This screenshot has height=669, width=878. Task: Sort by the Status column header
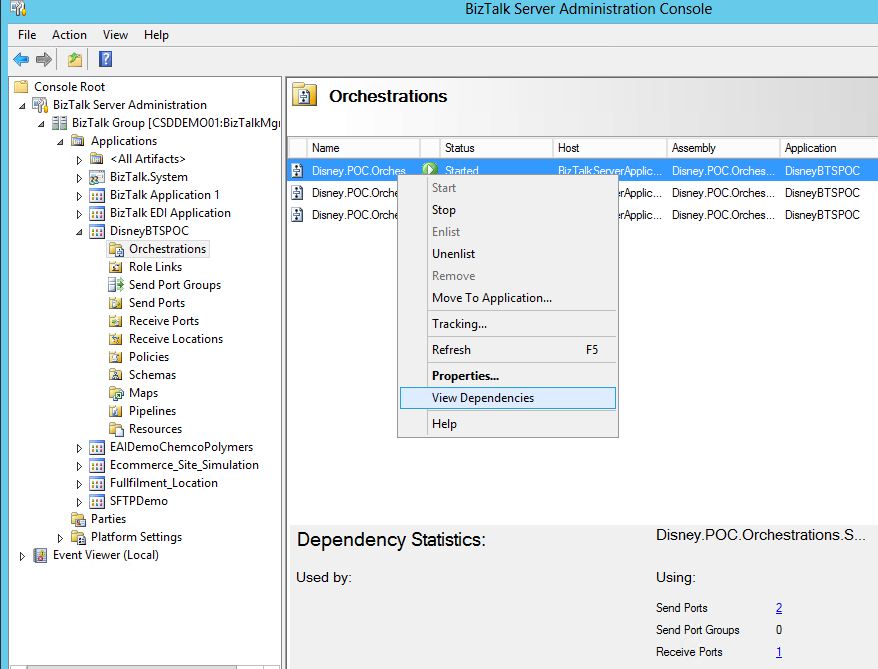496,148
